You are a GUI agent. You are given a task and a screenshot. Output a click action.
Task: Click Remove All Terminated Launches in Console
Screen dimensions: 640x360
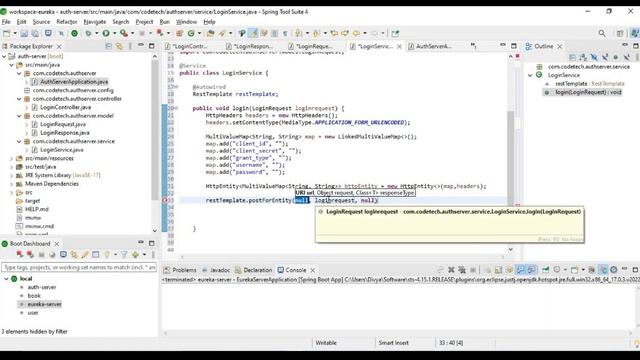[x=462, y=270]
